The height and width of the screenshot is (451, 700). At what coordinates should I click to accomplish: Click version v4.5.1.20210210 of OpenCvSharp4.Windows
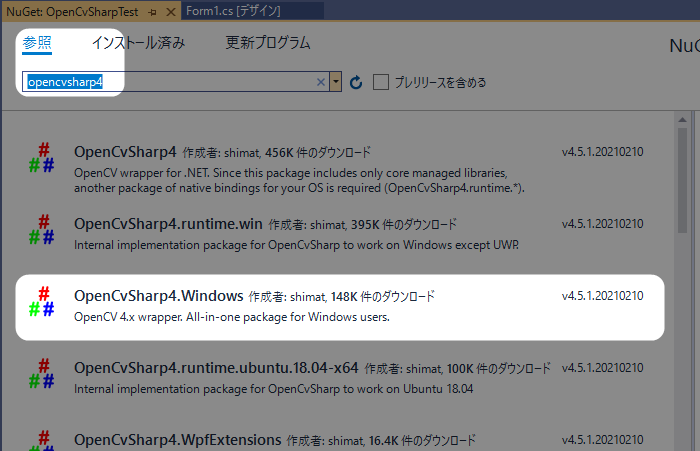[x=602, y=296]
